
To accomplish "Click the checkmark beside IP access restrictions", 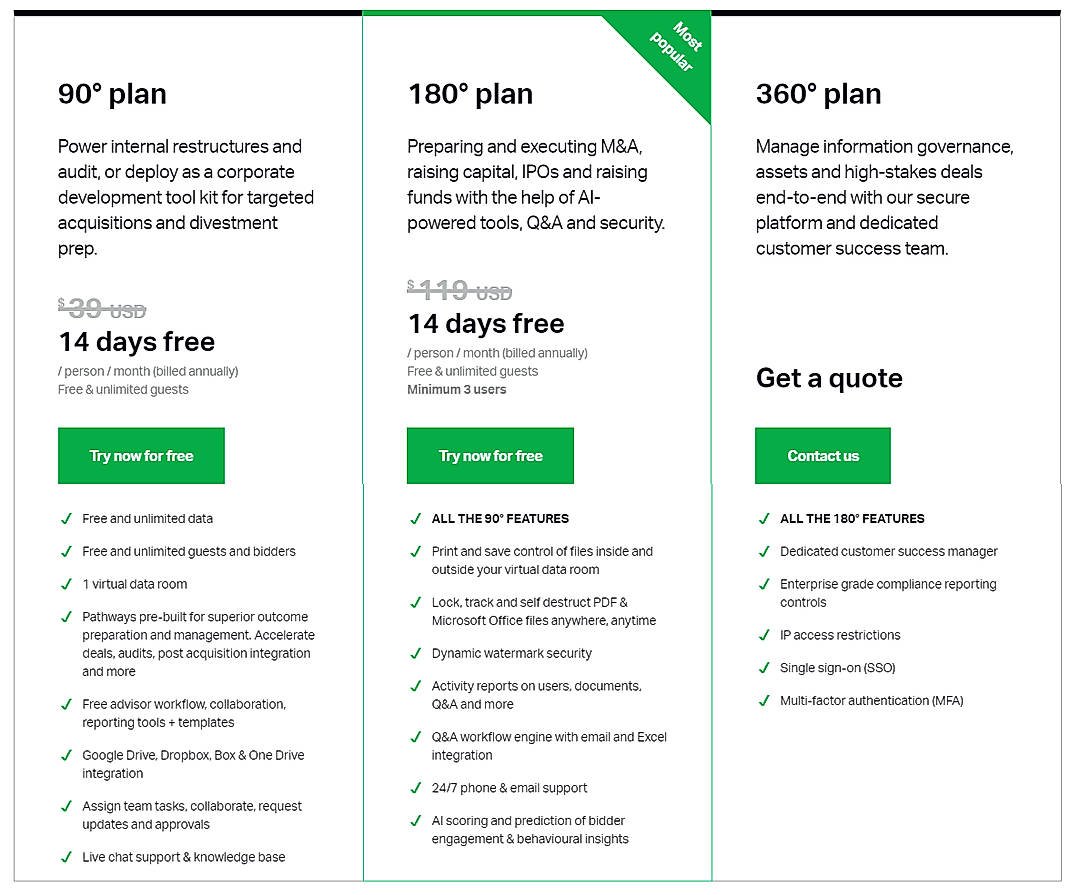I will point(764,634).
